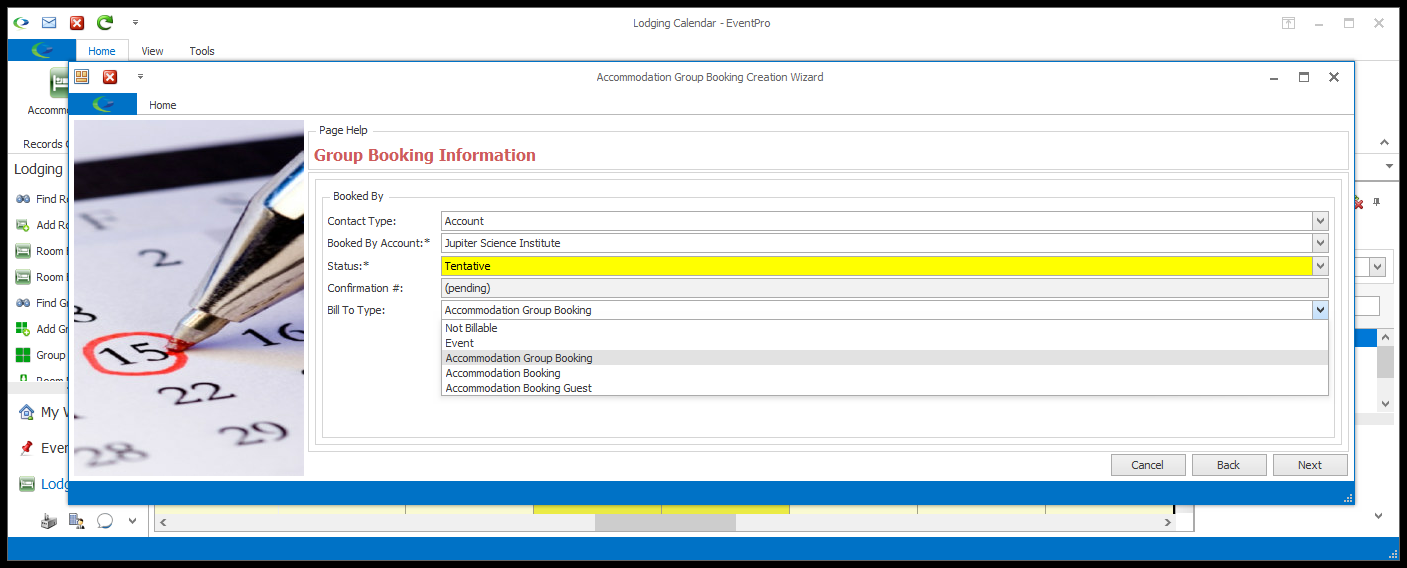This screenshot has width=1407, height=568.
Task: Click the bottom right down chevron
Action: pyautogui.click(x=1379, y=517)
